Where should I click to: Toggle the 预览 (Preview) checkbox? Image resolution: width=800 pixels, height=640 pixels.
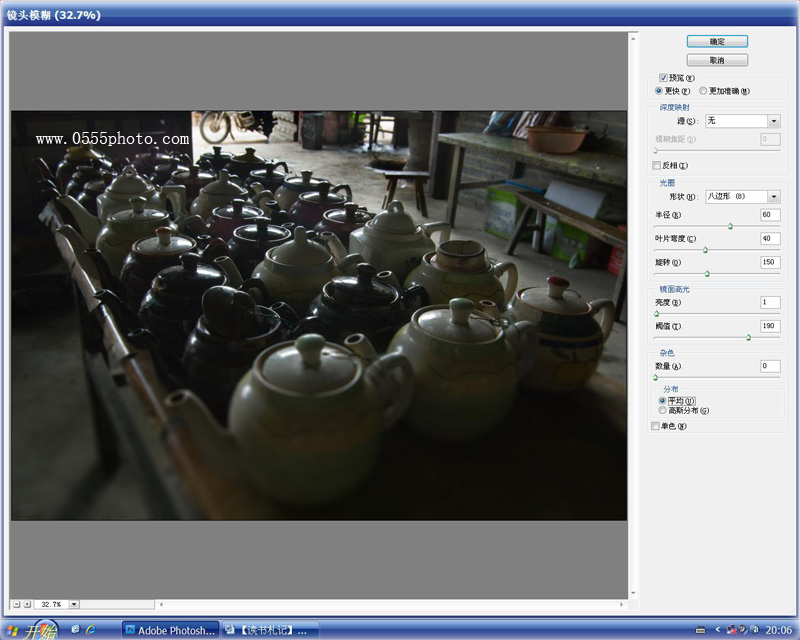[x=663, y=78]
